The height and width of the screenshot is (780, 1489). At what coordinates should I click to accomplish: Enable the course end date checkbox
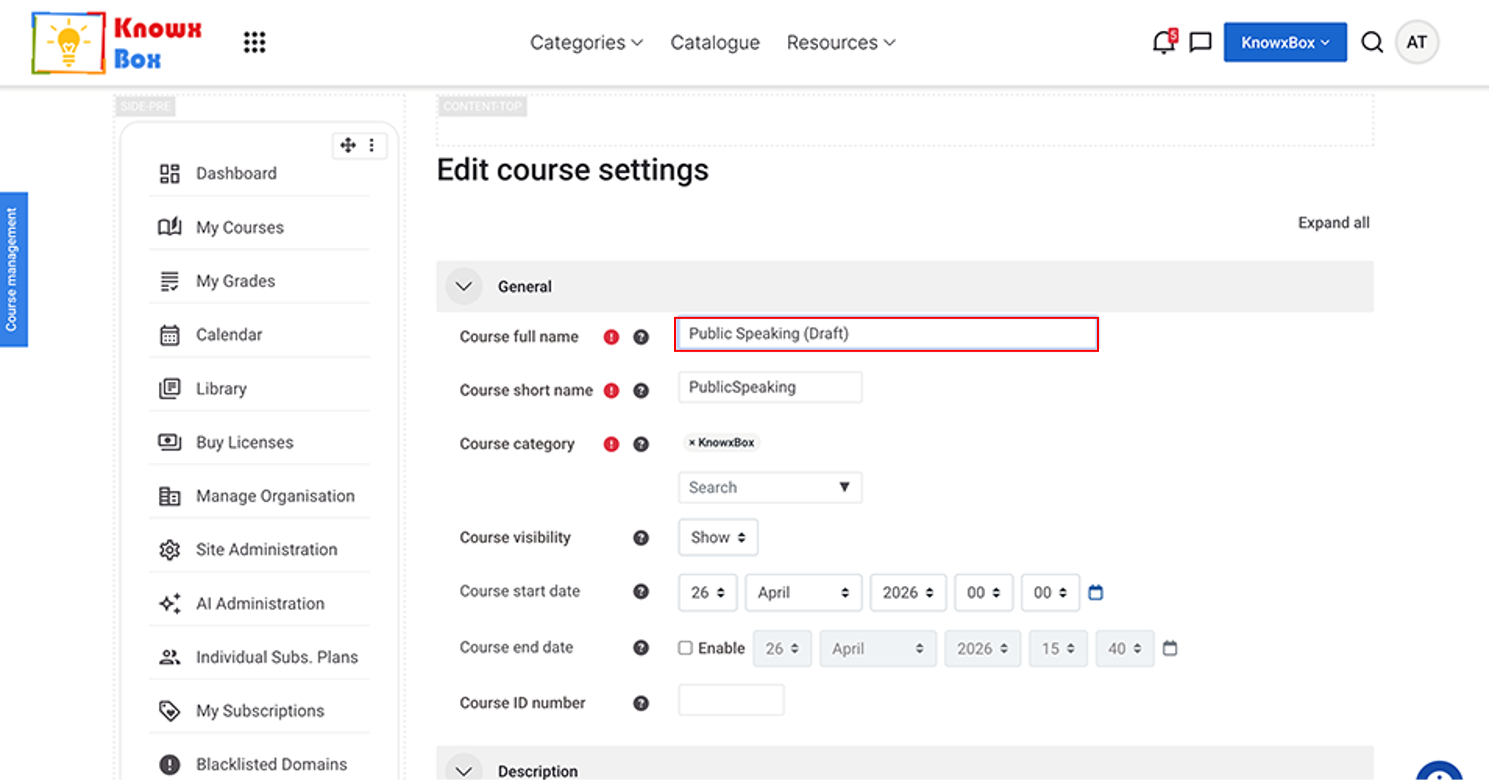[x=685, y=648]
